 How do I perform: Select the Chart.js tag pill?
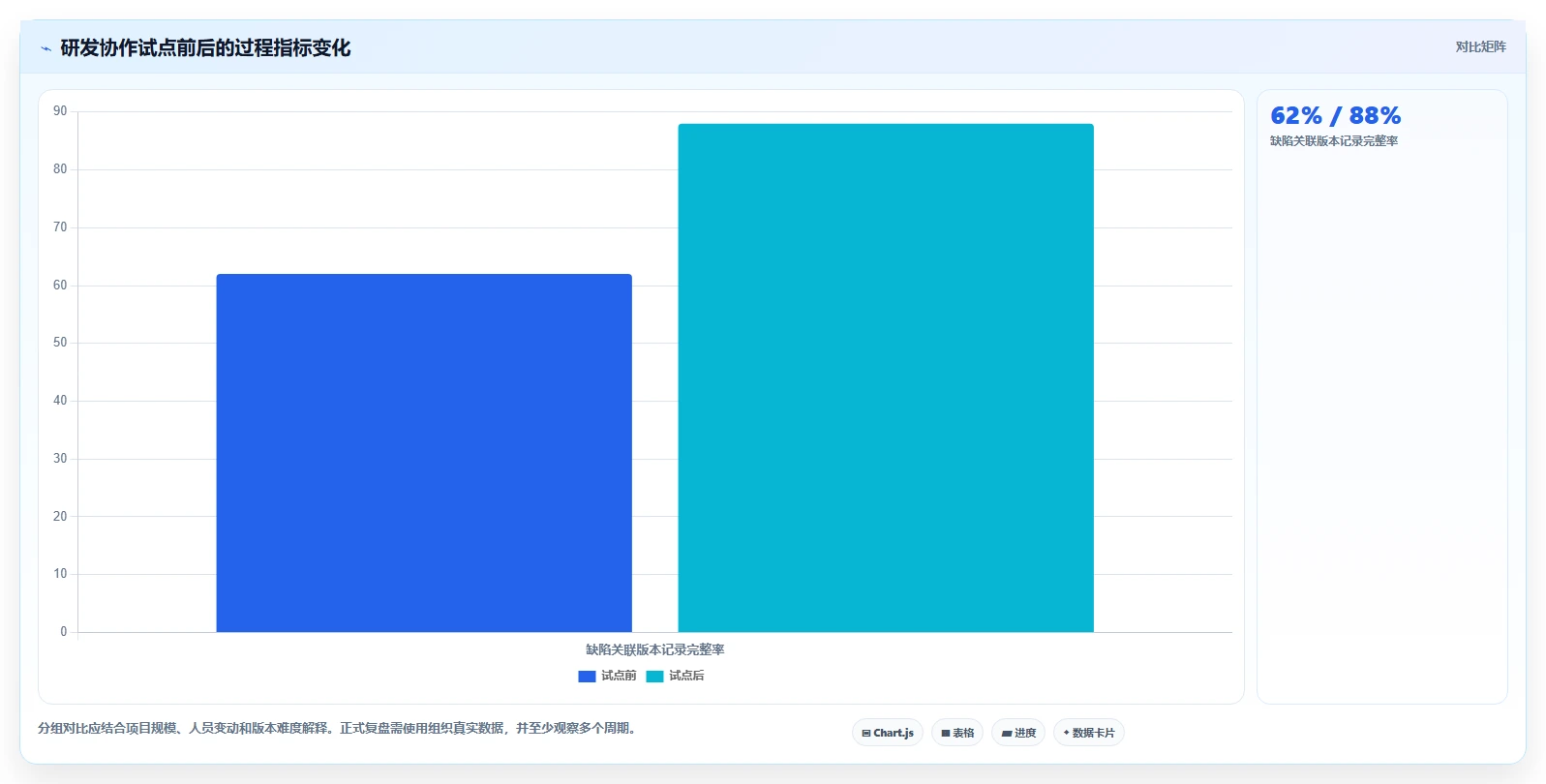888,733
